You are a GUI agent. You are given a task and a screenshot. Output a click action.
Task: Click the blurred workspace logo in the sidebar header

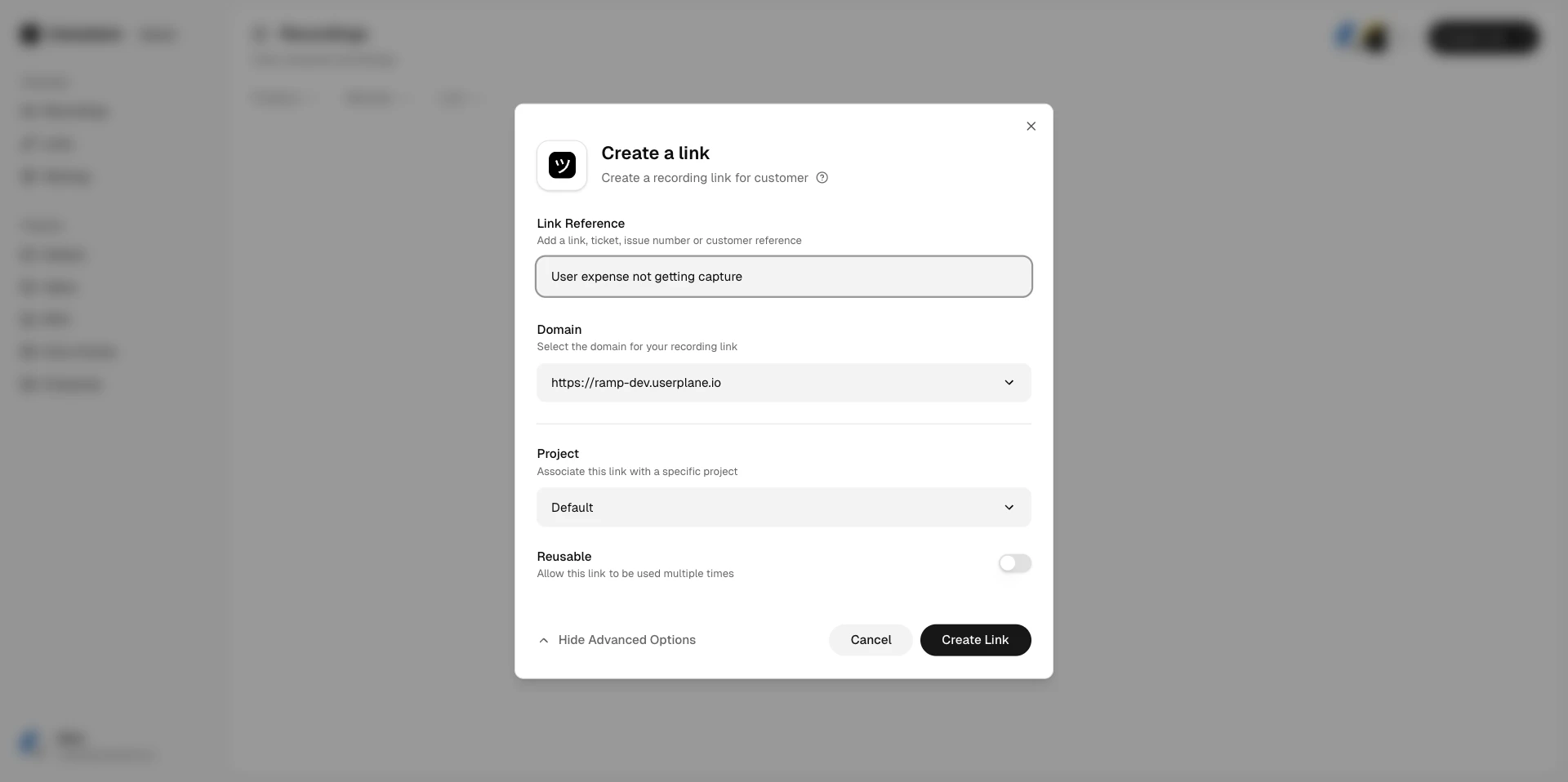click(30, 34)
